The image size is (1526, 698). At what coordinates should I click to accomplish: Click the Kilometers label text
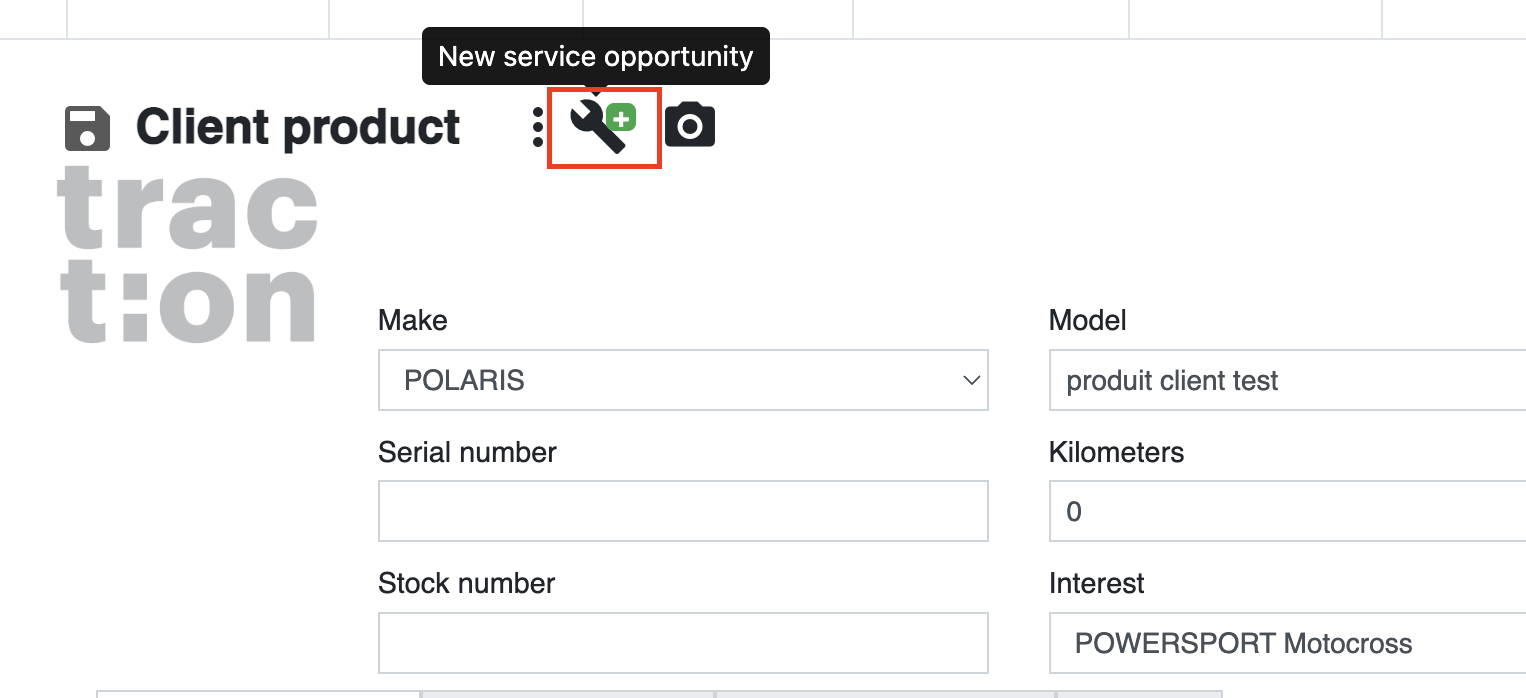click(x=1116, y=452)
